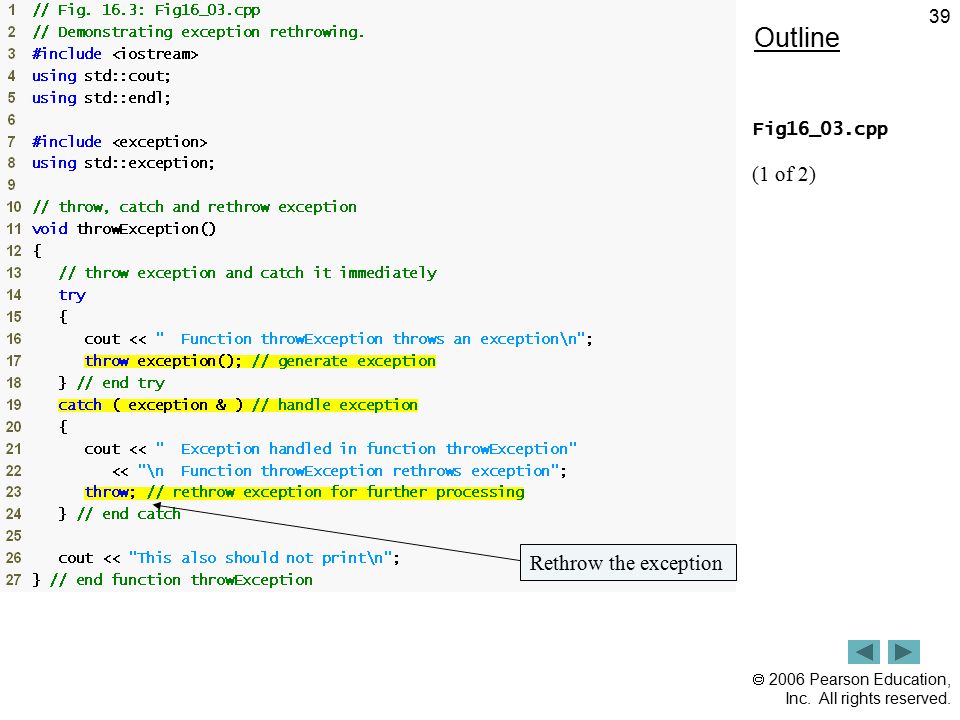Select the highlighted catch ( exception & ) line
The height and width of the screenshot is (720, 960).
tap(238, 405)
